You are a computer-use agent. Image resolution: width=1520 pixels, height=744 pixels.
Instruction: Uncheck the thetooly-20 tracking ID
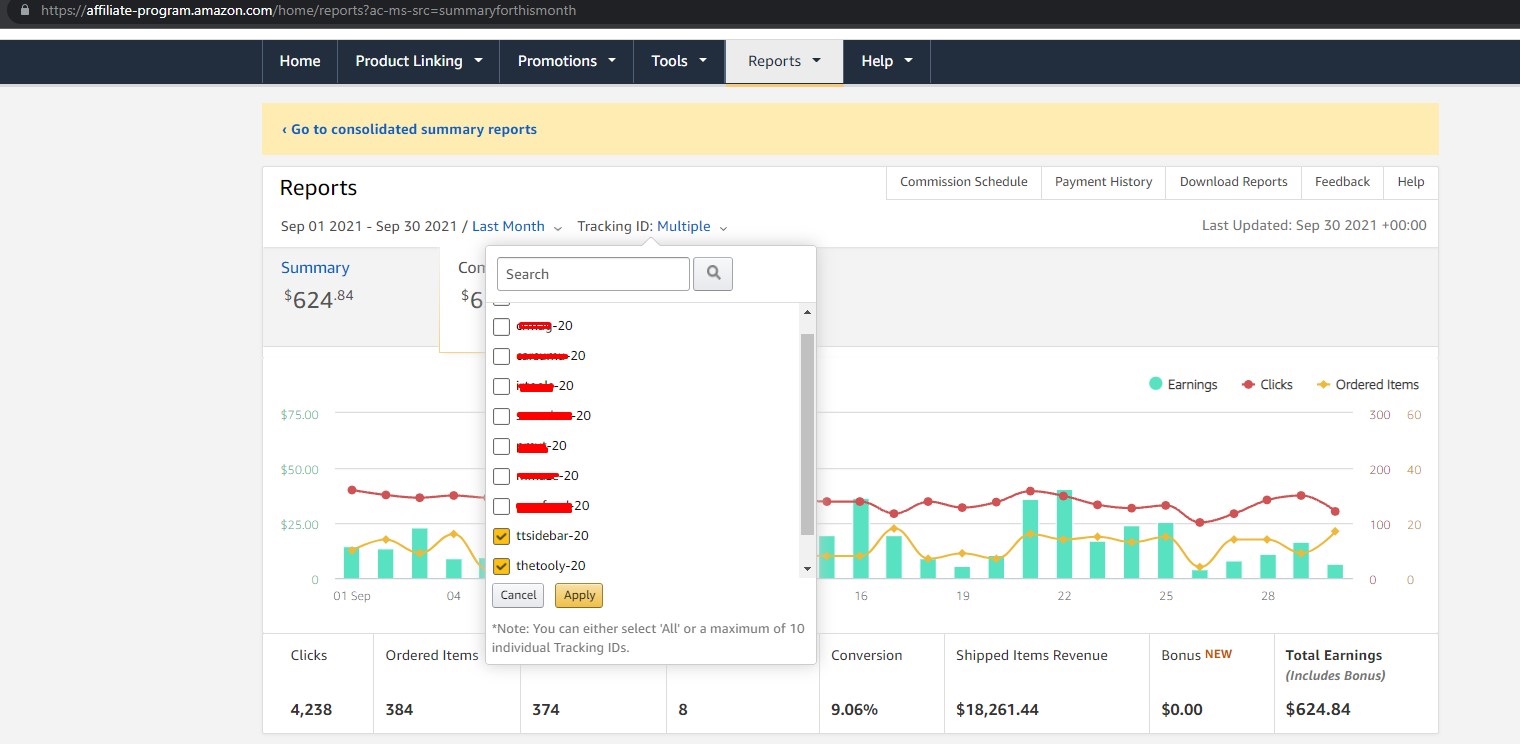tap(502, 566)
